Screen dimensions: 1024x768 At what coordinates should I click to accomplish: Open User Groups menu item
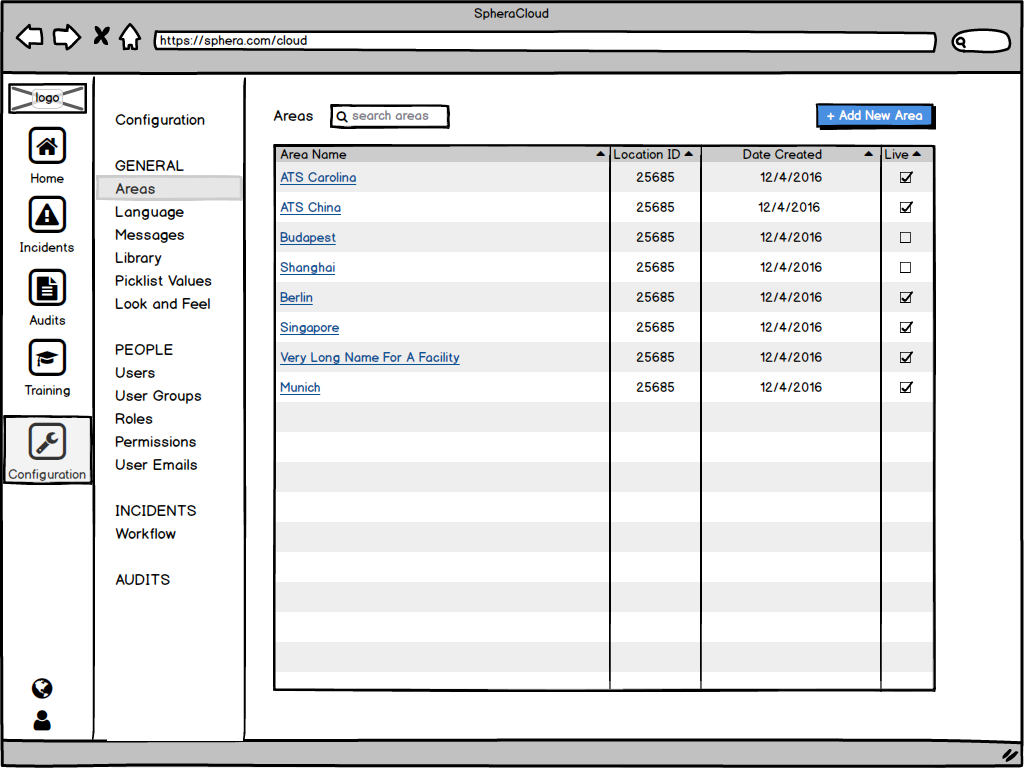(158, 396)
